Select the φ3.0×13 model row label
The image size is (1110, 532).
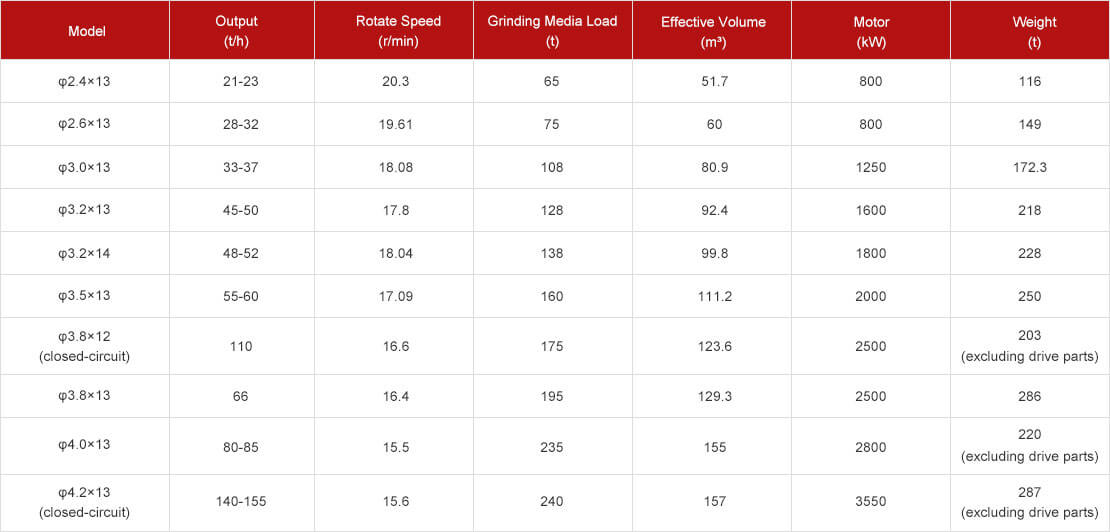click(85, 168)
